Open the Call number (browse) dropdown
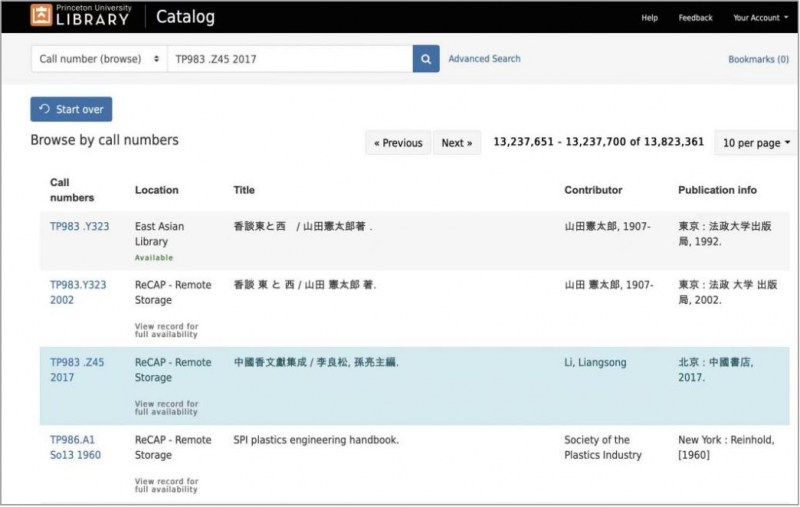This screenshot has width=800, height=507. 99,59
